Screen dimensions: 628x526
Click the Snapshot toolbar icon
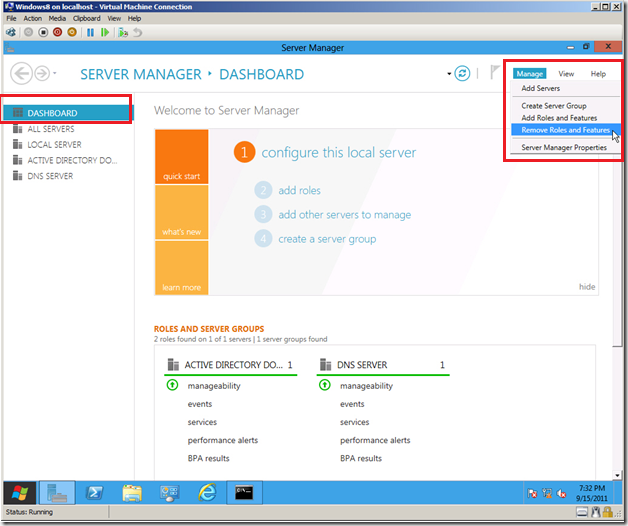[x=123, y=32]
